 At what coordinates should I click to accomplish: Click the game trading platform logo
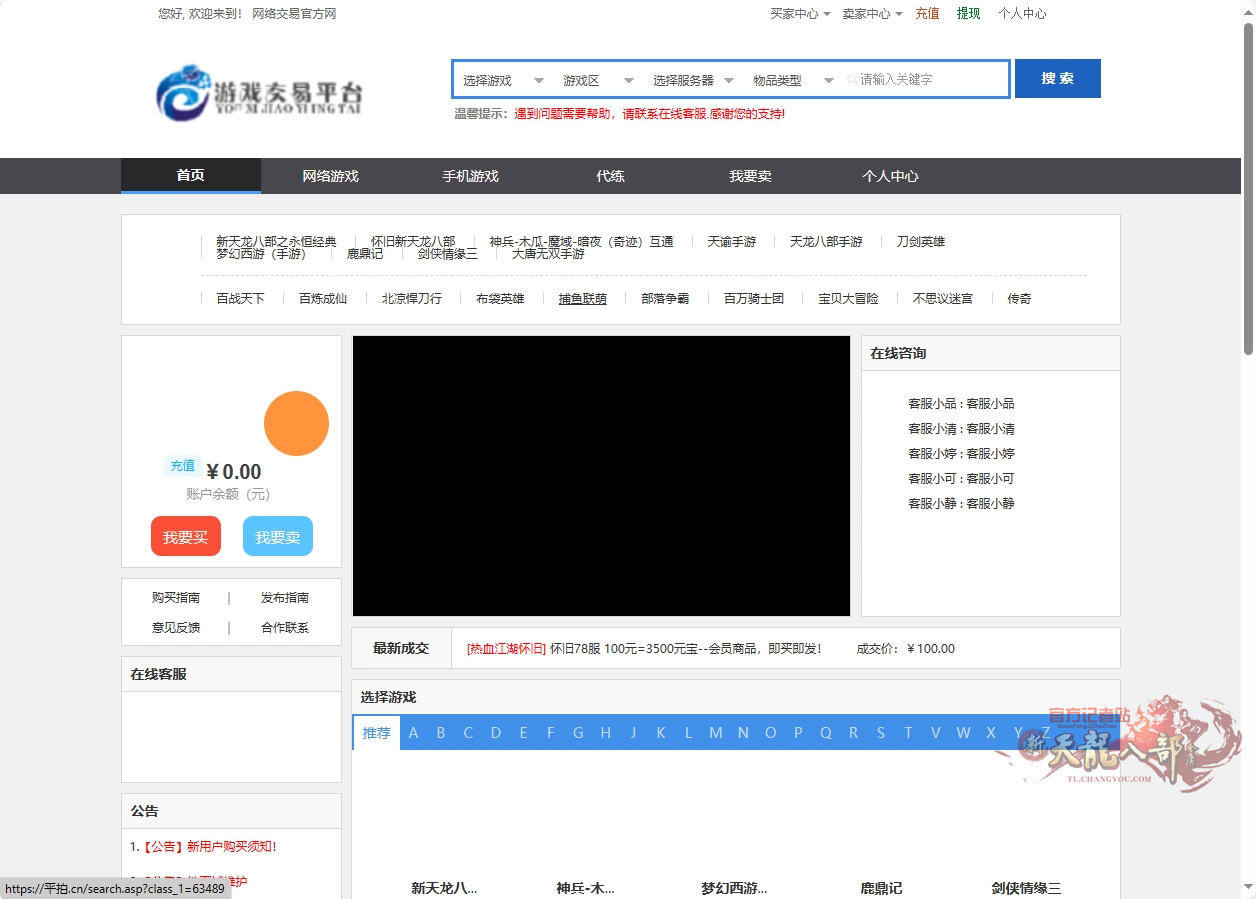click(259, 93)
